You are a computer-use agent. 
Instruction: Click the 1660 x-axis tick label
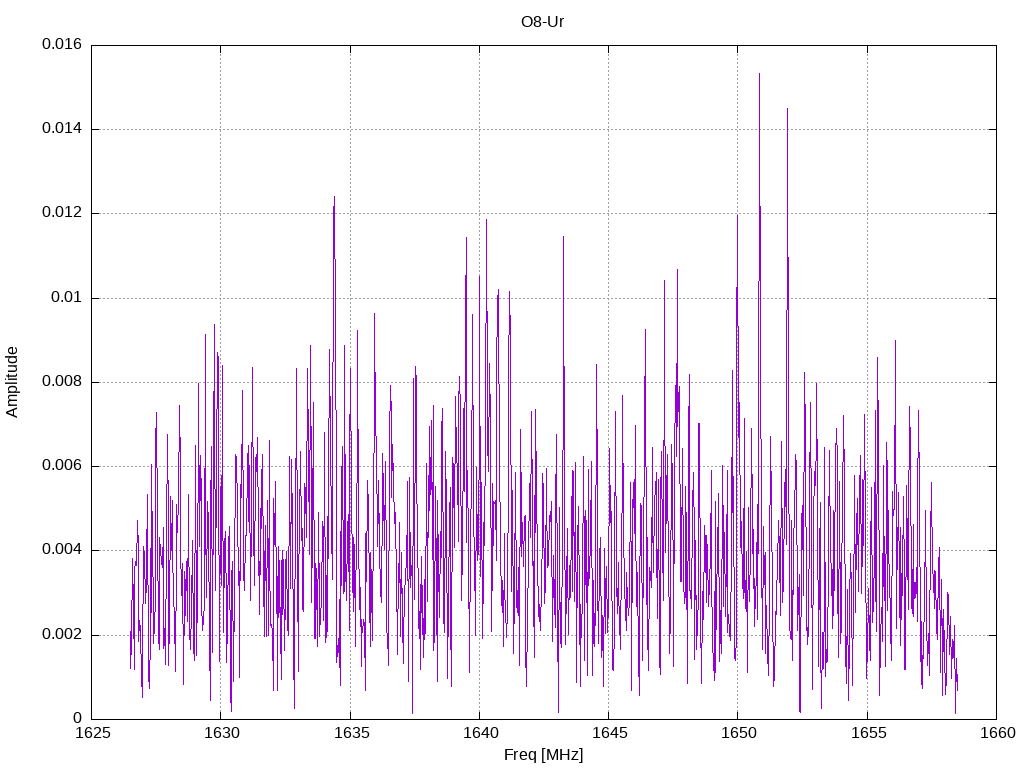[x=997, y=733]
